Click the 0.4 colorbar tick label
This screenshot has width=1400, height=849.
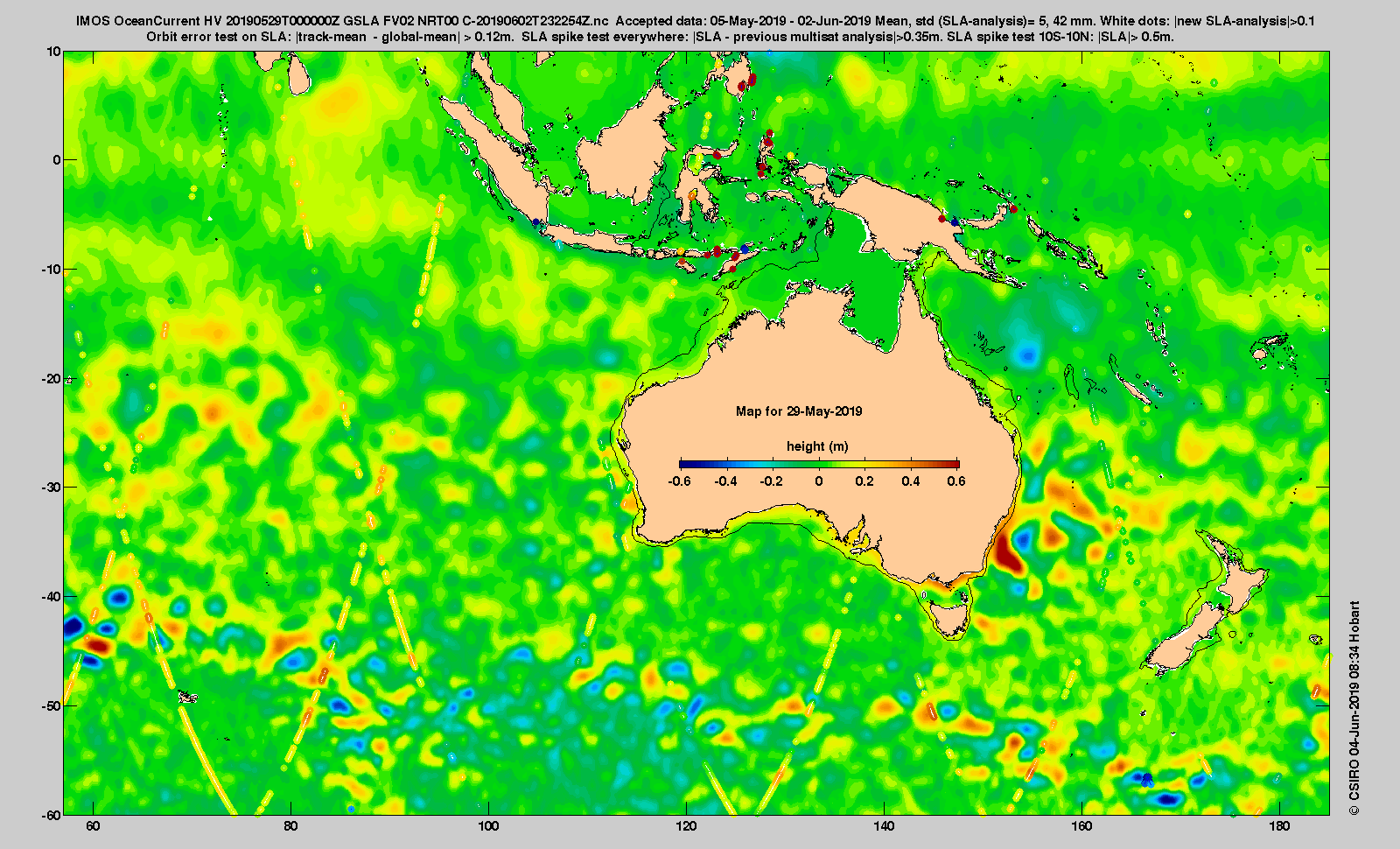pos(911,481)
